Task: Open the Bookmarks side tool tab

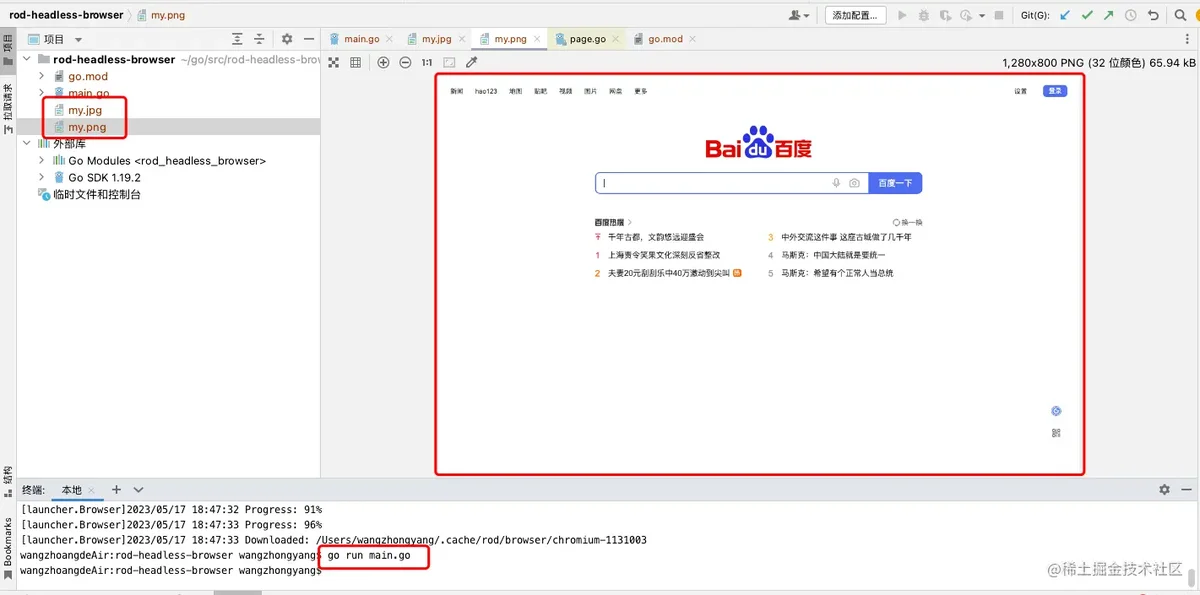Action: point(8,547)
